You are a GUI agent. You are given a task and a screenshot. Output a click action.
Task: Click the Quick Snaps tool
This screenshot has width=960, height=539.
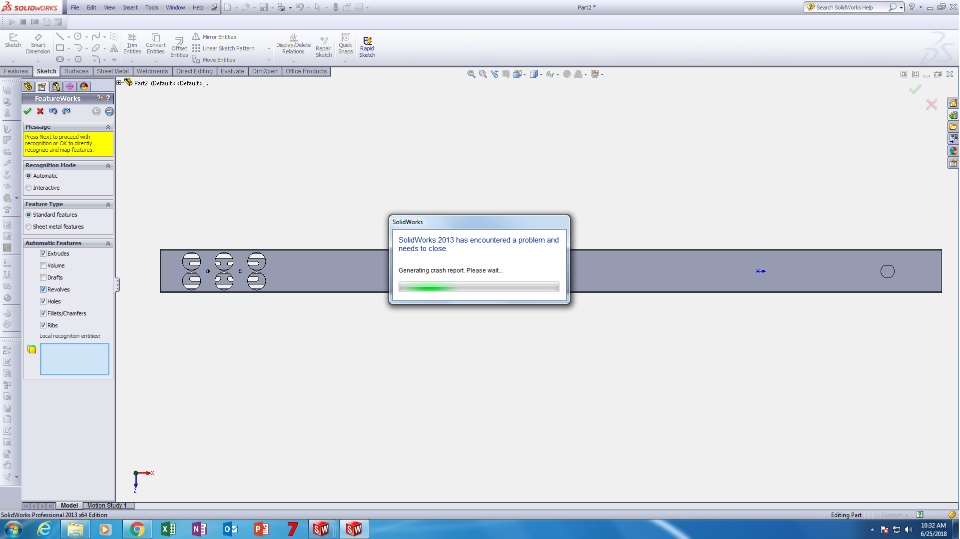[345, 45]
